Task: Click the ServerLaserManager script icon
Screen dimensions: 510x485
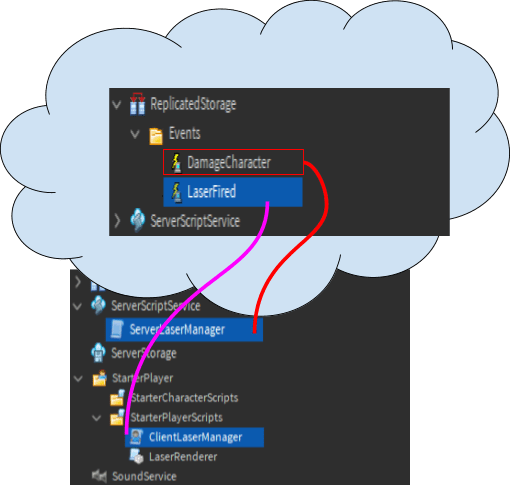Action: tap(117, 329)
